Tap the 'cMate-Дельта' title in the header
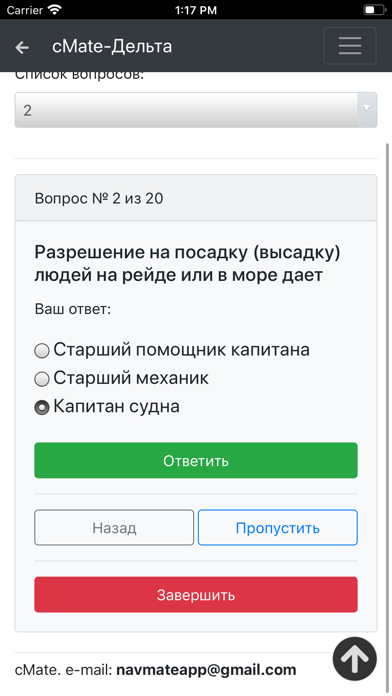This screenshot has width=392, height=696. coord(112,46)
